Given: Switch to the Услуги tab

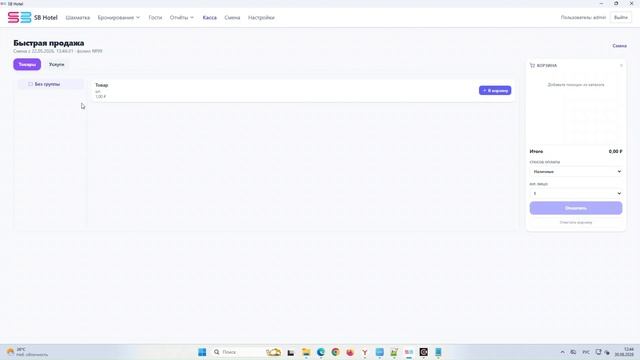Looking at the screenshot, I should (56, 64).
